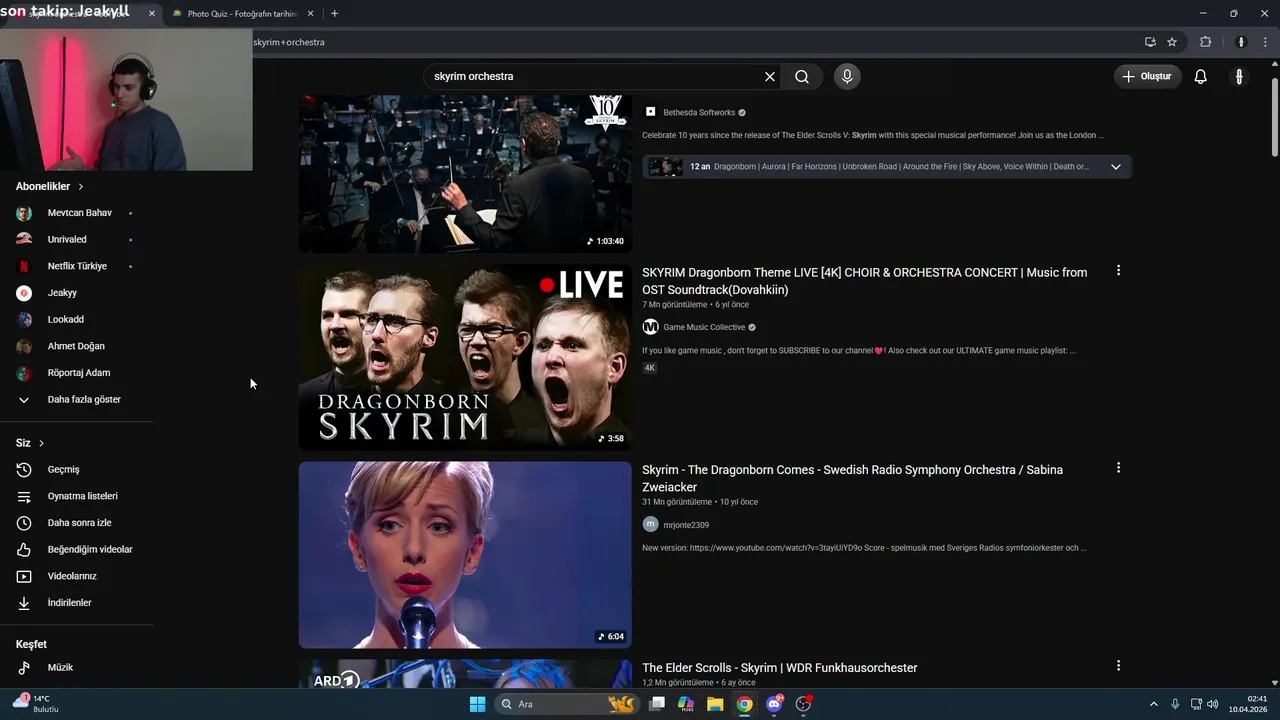The image size is (1280, 720).
Task: Open File Explorer from taskbar
Action: 715,704
